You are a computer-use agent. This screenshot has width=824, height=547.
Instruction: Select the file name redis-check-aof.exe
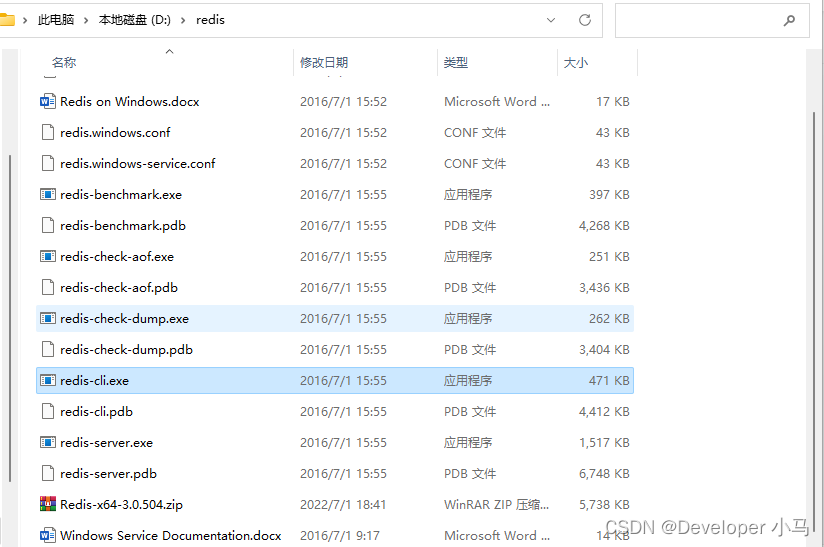(x=117, y=256)
